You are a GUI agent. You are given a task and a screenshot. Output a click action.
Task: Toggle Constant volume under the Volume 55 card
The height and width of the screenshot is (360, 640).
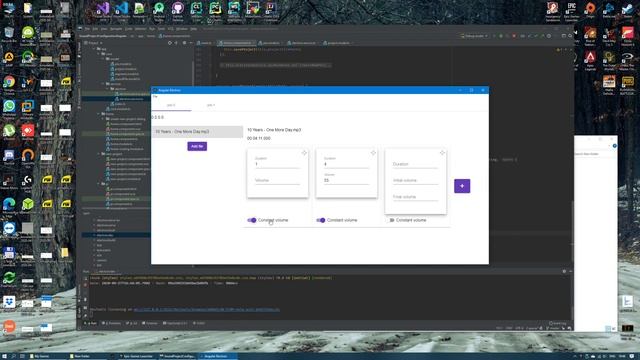point(321,220)
